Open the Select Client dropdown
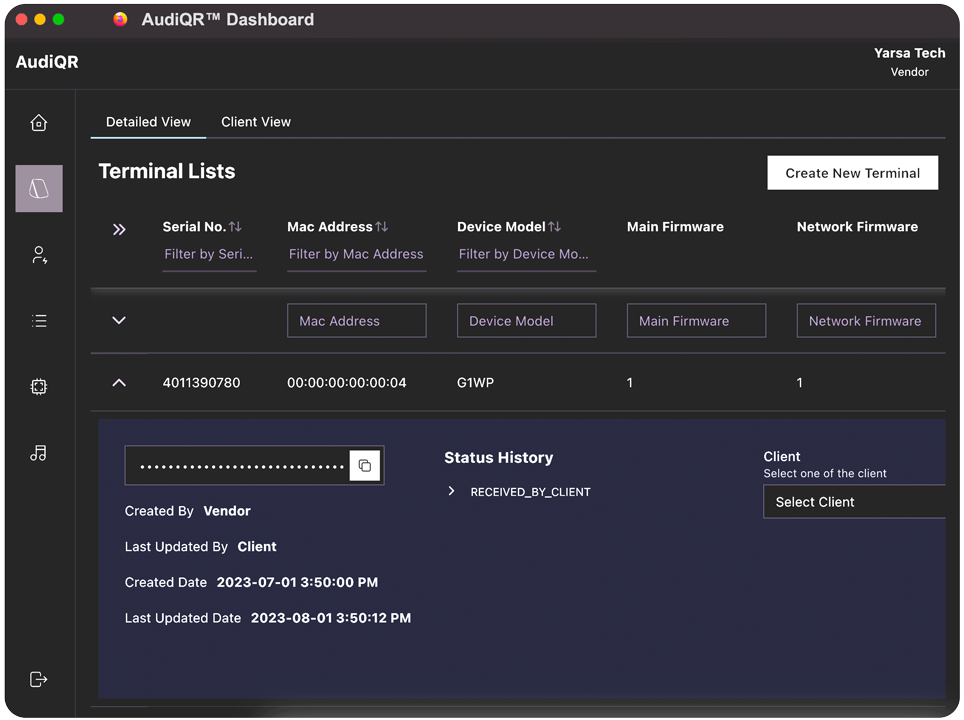Screen dimensions: 964x720 tap(855, 502)
